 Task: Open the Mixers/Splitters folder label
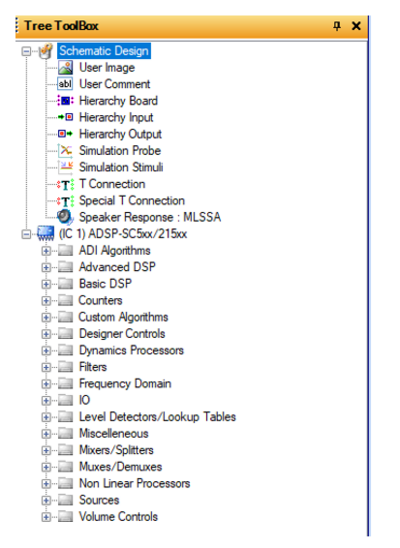coord(116,450)
